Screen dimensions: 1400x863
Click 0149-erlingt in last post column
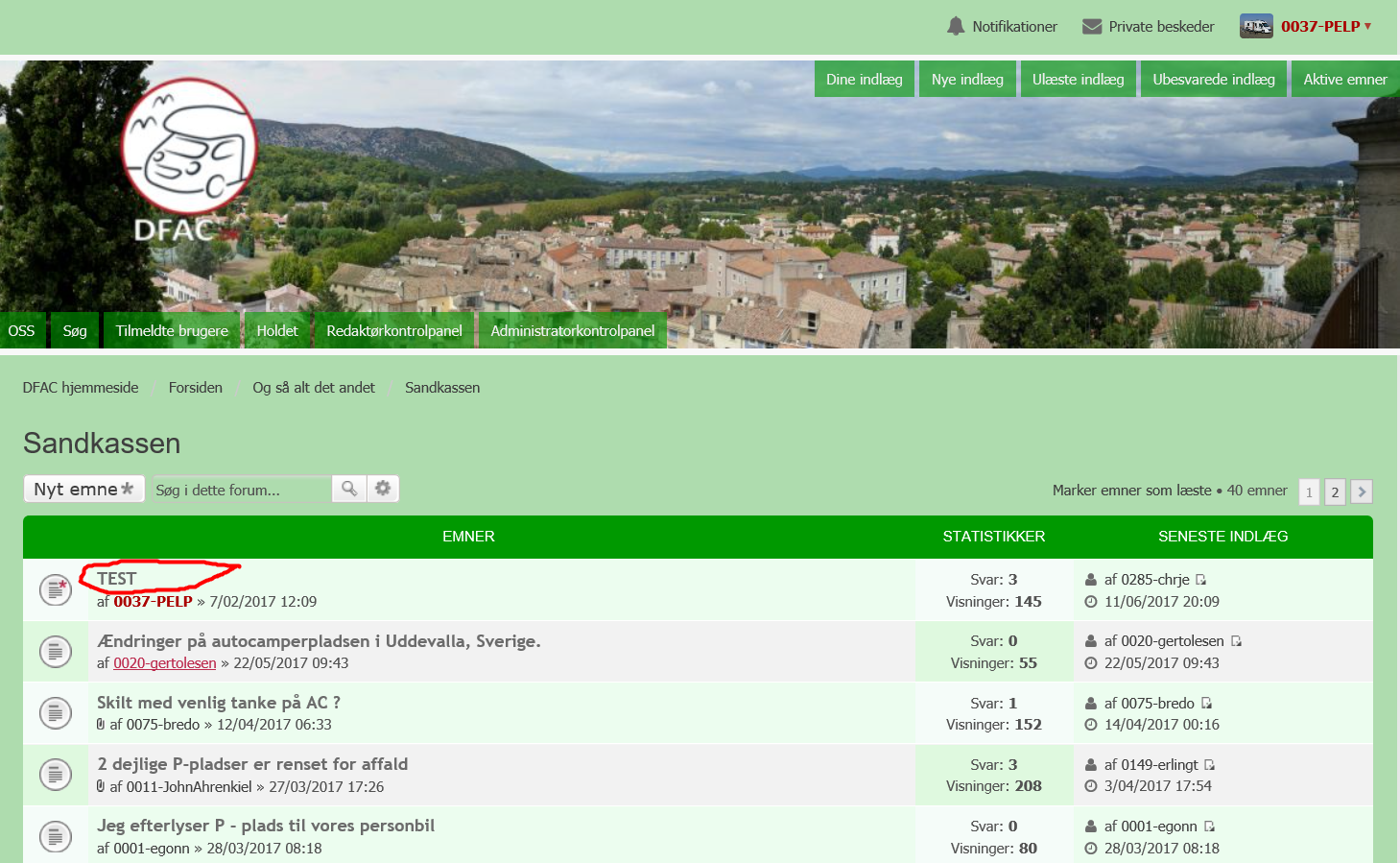tap(1159, 765)
